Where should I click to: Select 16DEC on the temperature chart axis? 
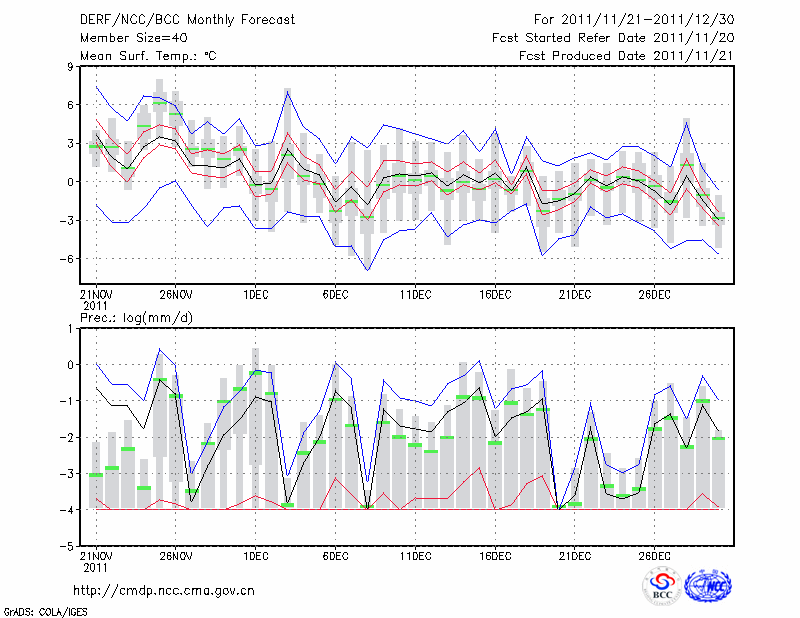[495, 295]
